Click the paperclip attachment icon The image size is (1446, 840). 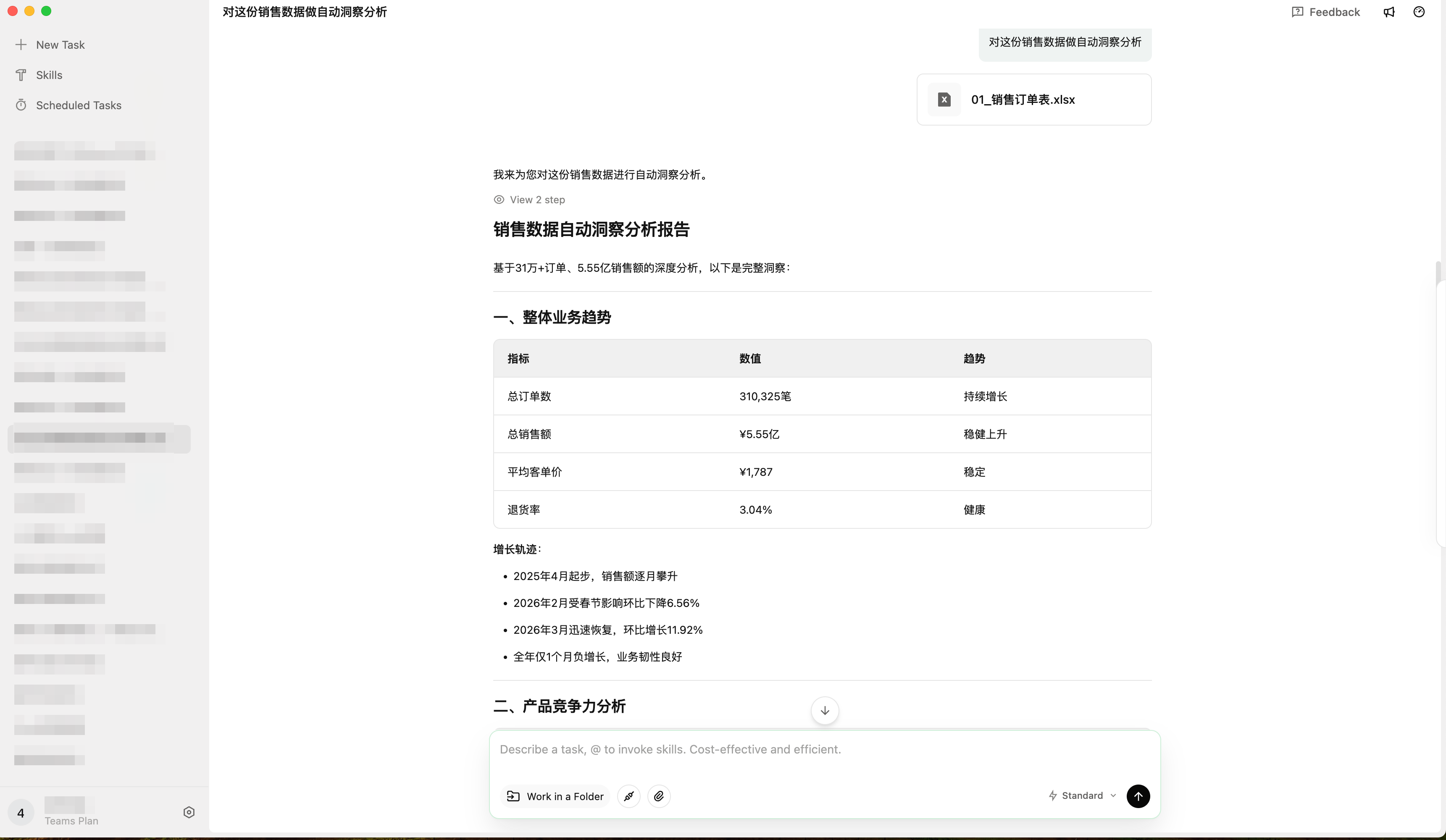point(659,796)
